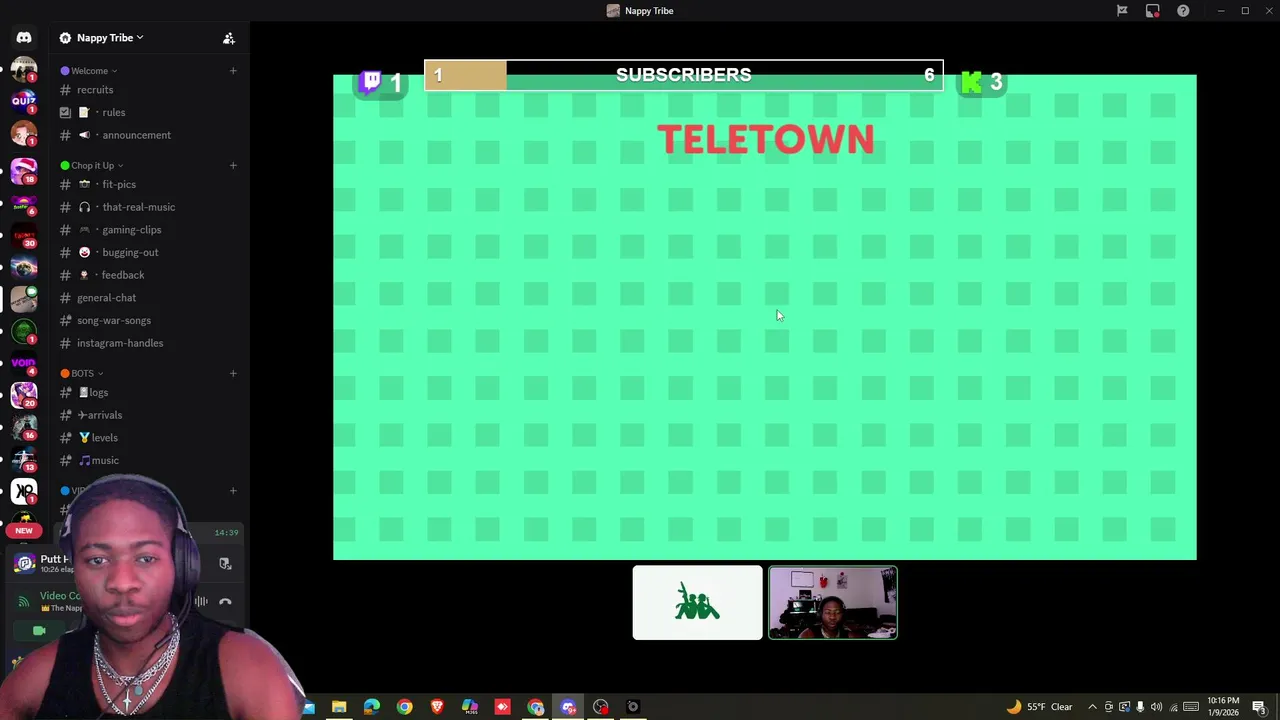Open Microsoft 365 from the taskbar
This screenshot has width=1280, height=720.
[470, 707]
